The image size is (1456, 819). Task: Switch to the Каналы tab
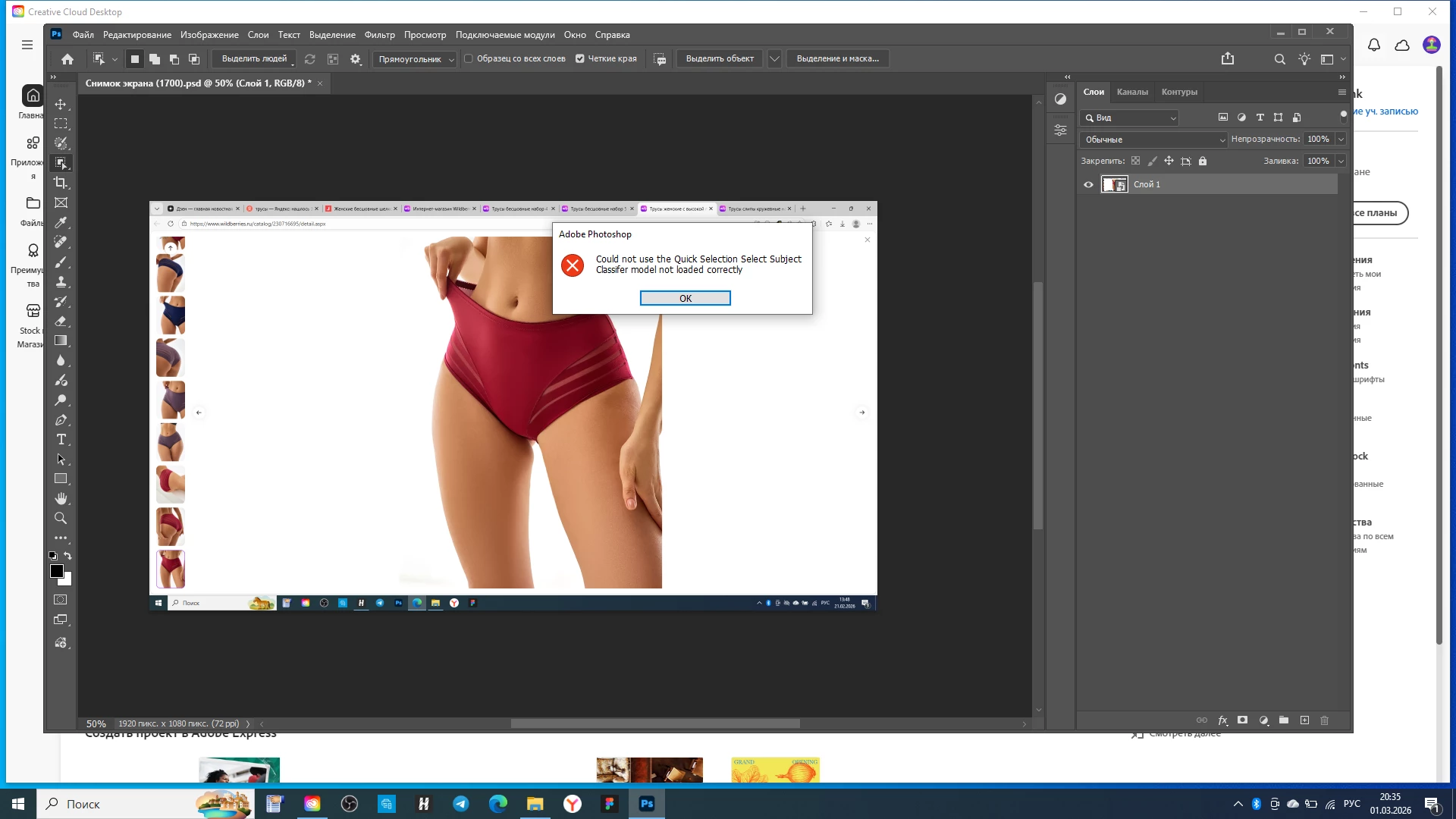1132,92
